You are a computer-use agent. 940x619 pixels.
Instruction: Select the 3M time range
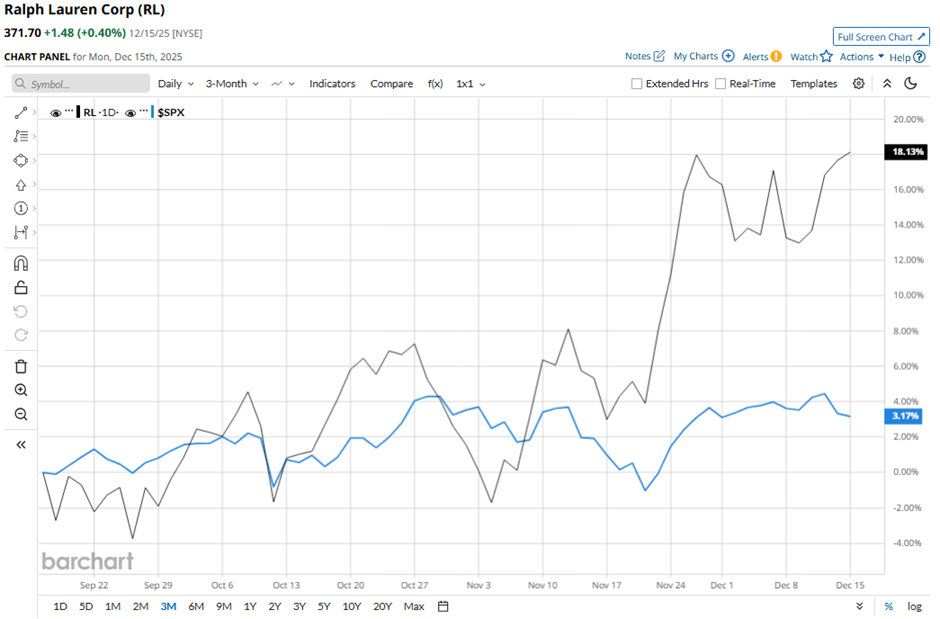point(168,606)
